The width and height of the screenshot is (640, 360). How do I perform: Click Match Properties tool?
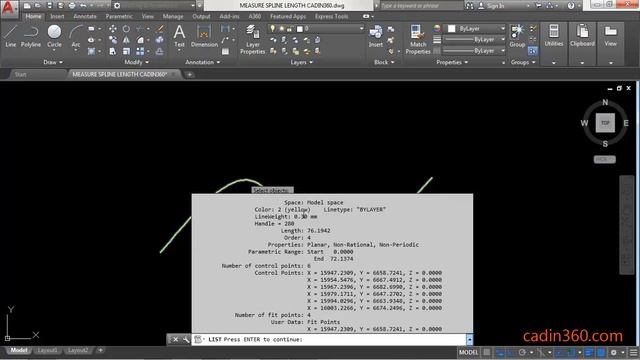[418, 39]
